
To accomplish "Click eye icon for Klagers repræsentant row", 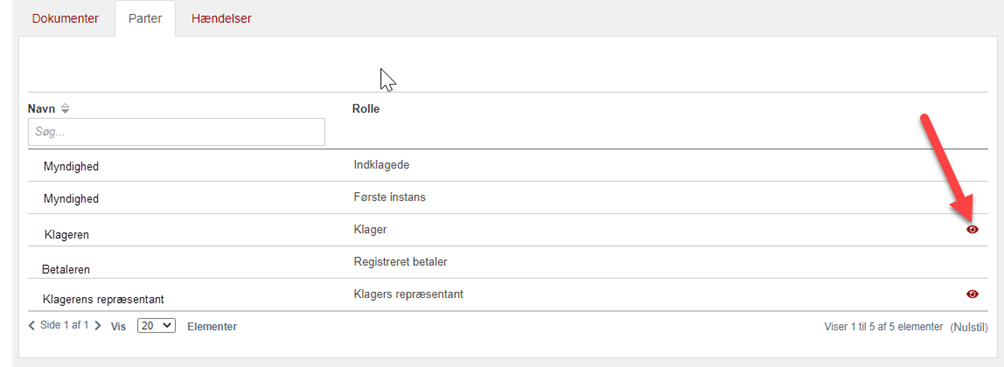I will point(972,294).
